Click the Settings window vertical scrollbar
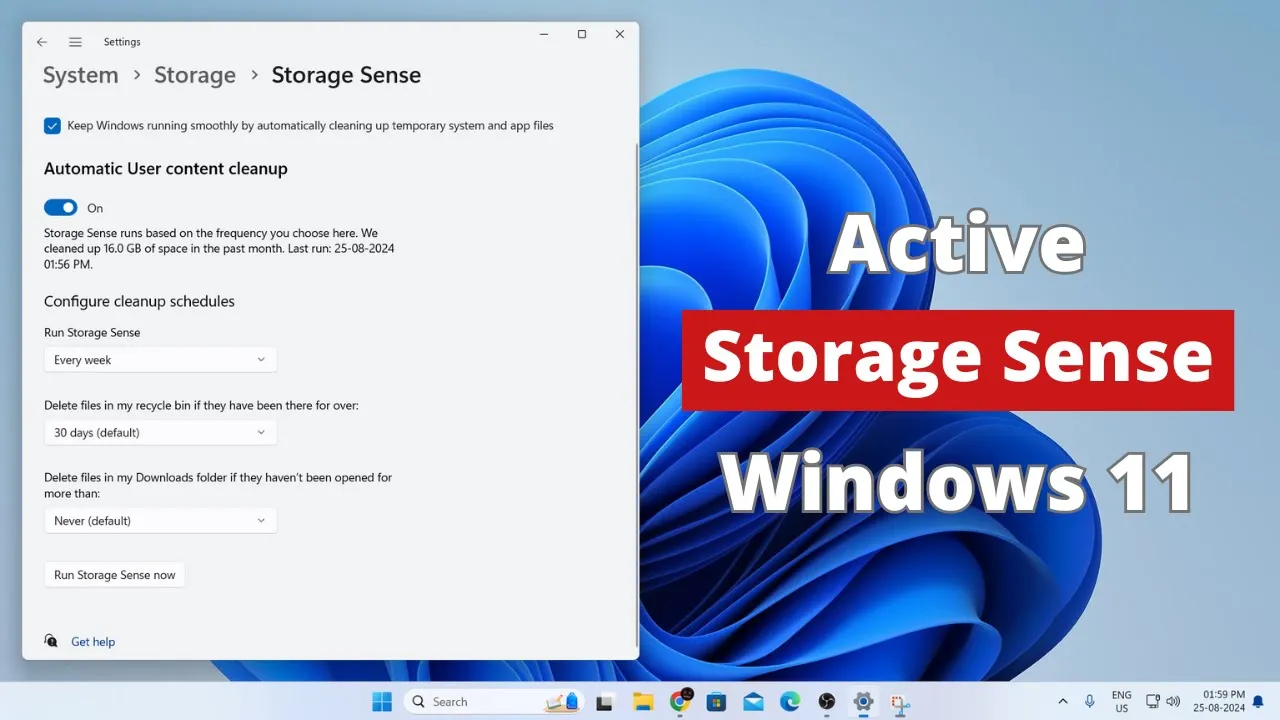 click(x=636, y=395)
